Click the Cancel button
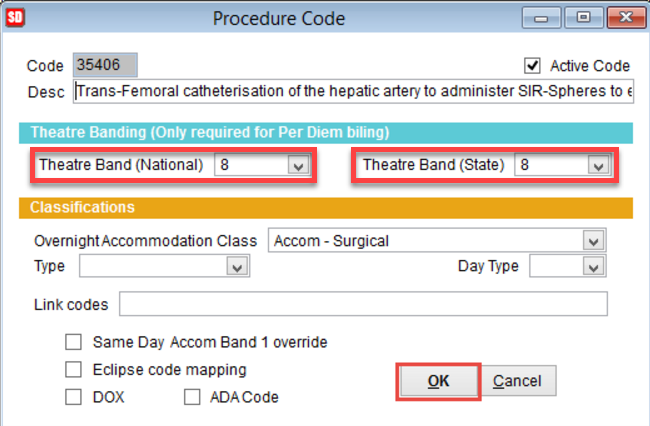650x426 pixels. pyautogui.click(x=518, y=381)
